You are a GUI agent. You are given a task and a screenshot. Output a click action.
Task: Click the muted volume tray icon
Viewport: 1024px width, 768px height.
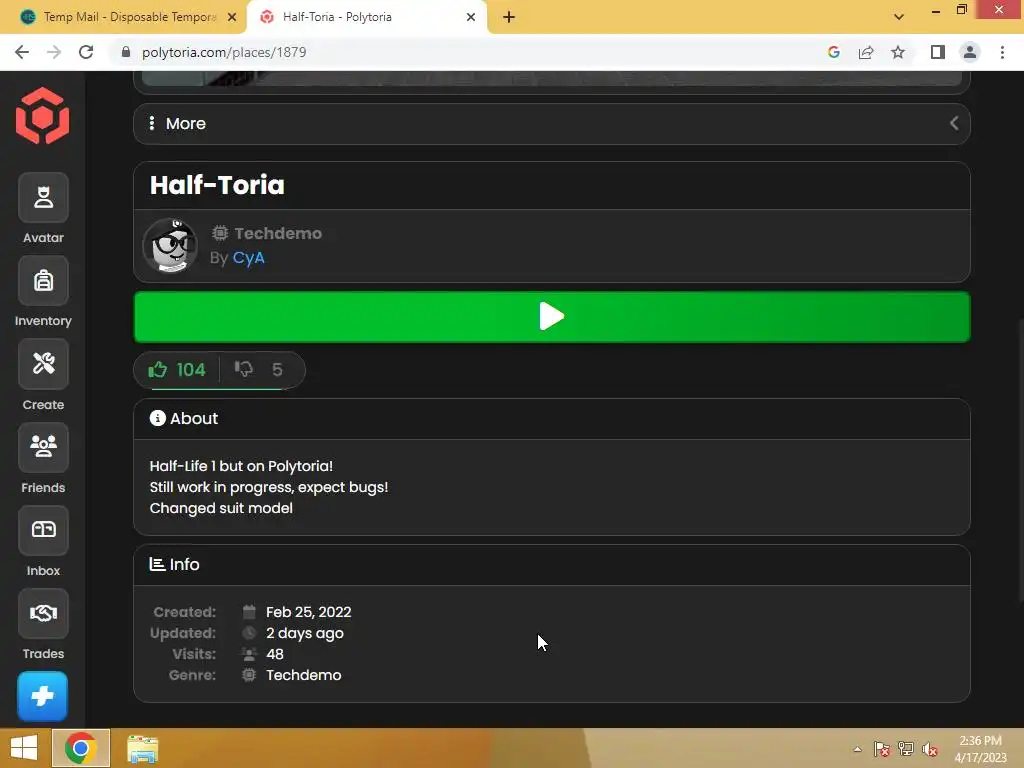[930, 749]
